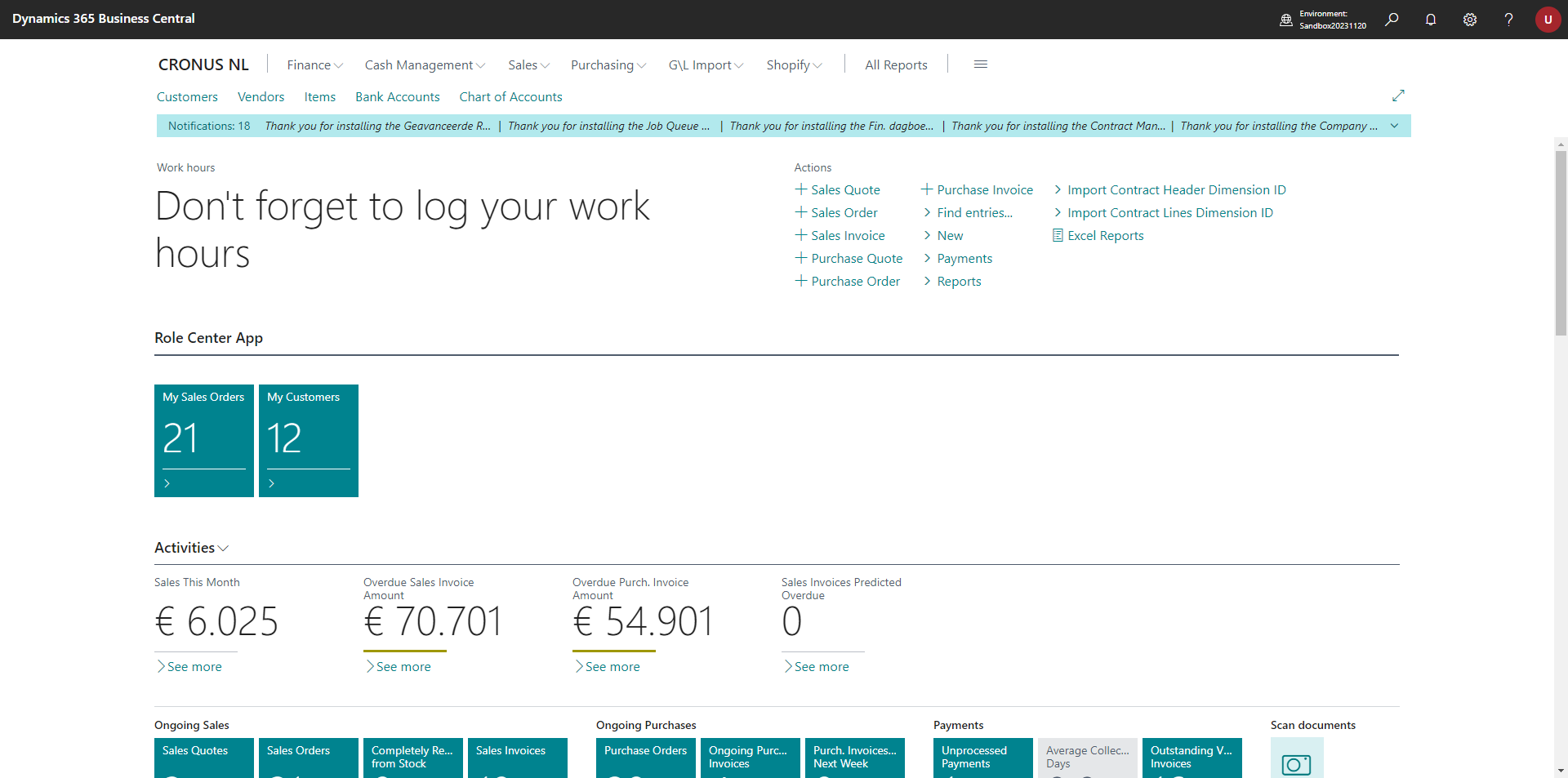Open the Shopify menu
This screenshot has height=778, width=1568.
[x=794, y=65]
